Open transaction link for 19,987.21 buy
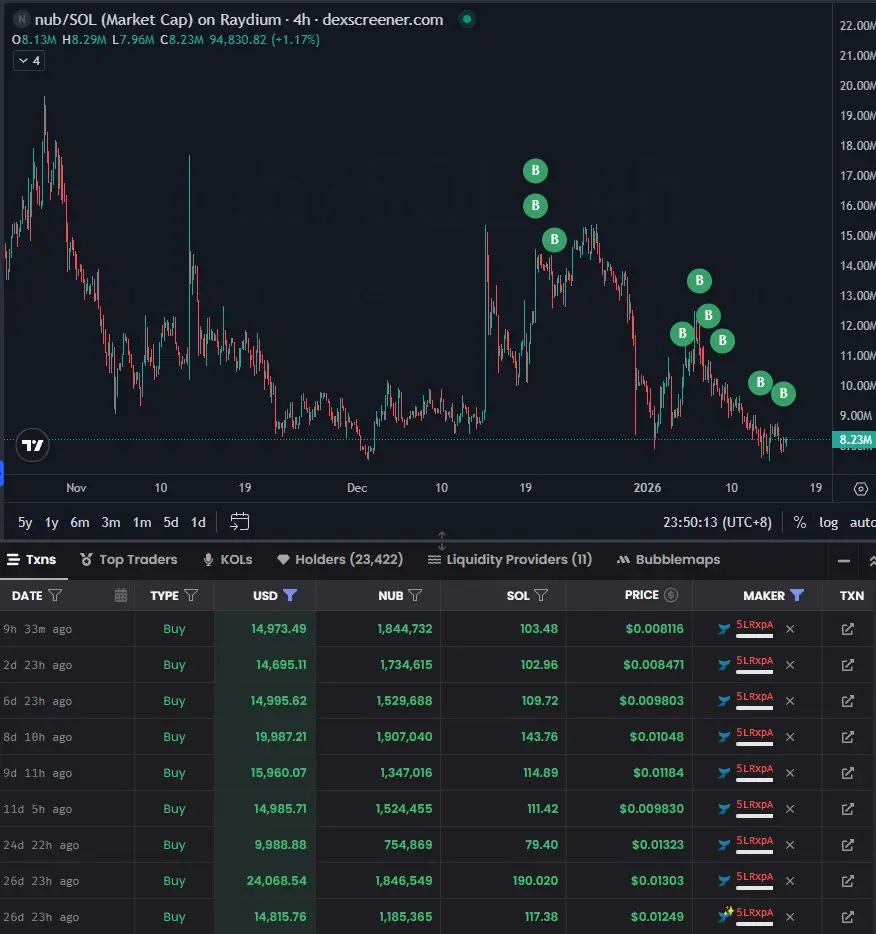This screenshot has height=934, width=876. 848,737
